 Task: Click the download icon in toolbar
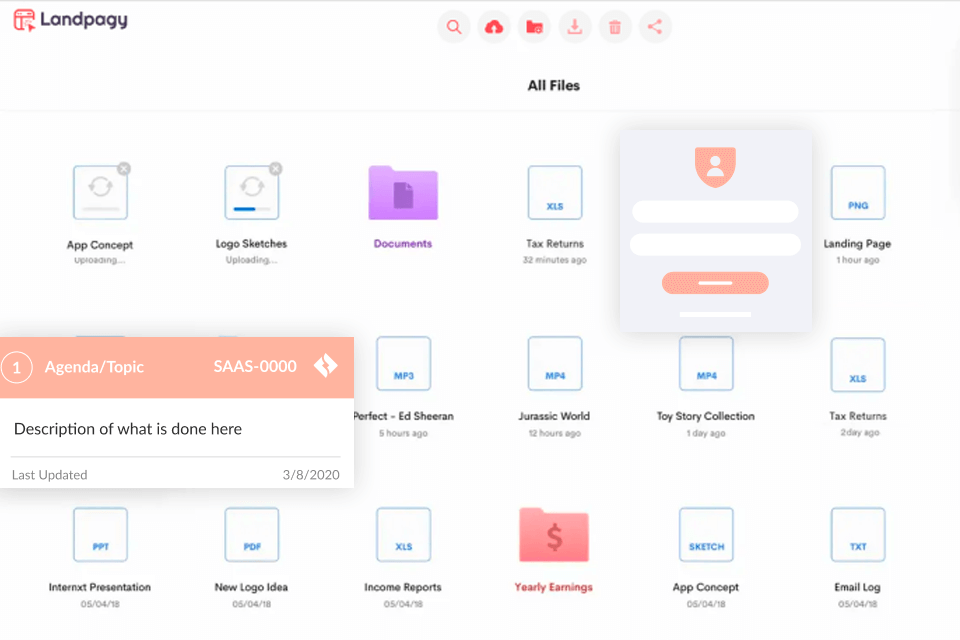(x=574, y=27)
